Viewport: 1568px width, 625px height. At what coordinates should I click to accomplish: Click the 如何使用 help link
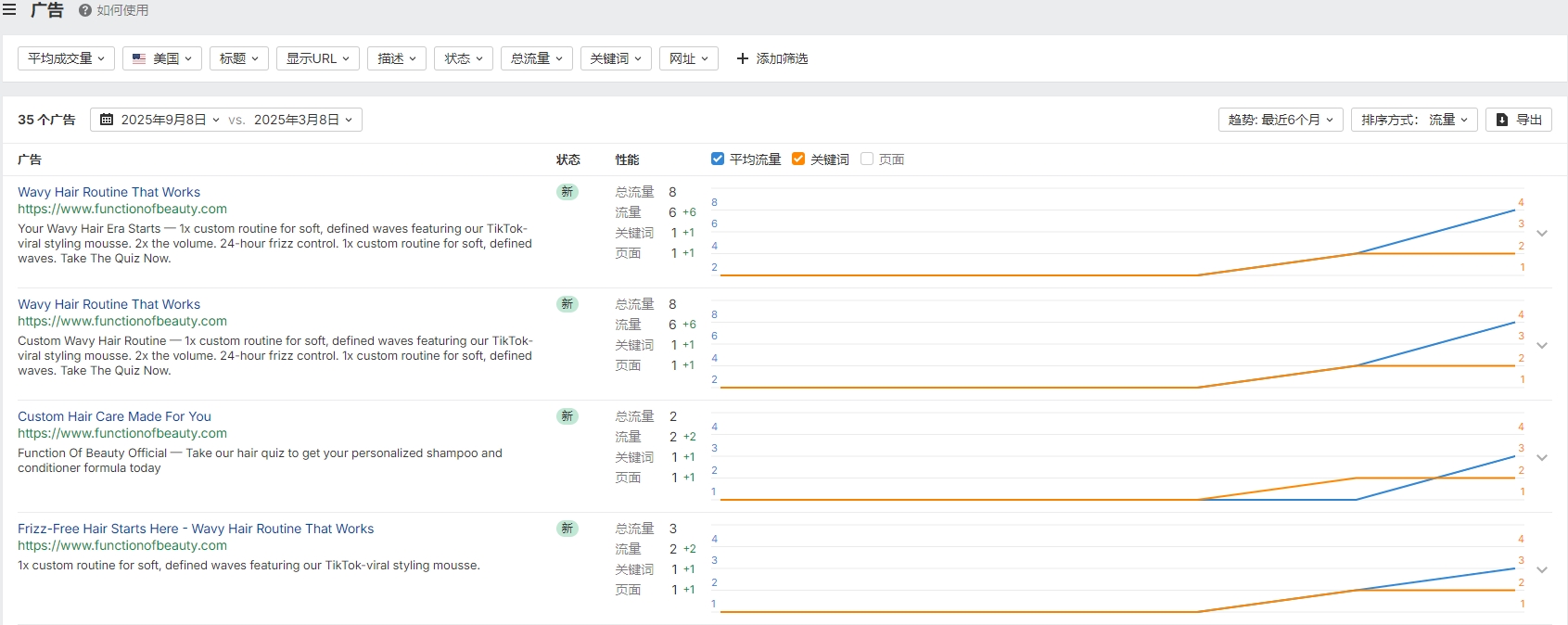113,10
